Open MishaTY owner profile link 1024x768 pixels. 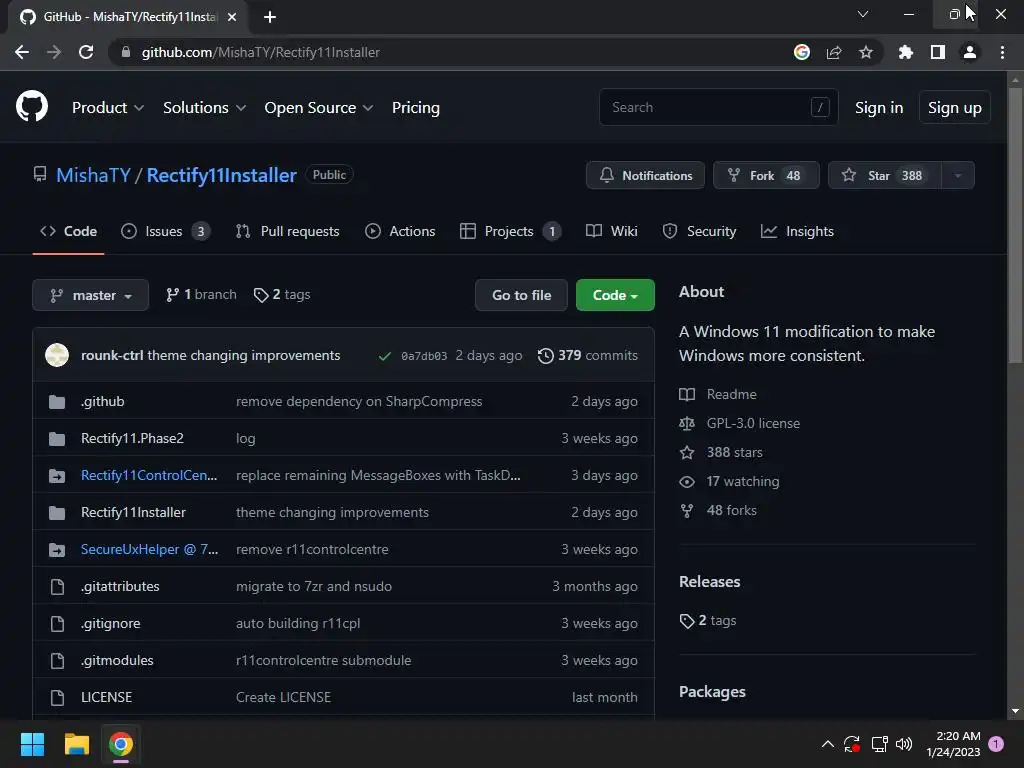(x=93, y=175)
